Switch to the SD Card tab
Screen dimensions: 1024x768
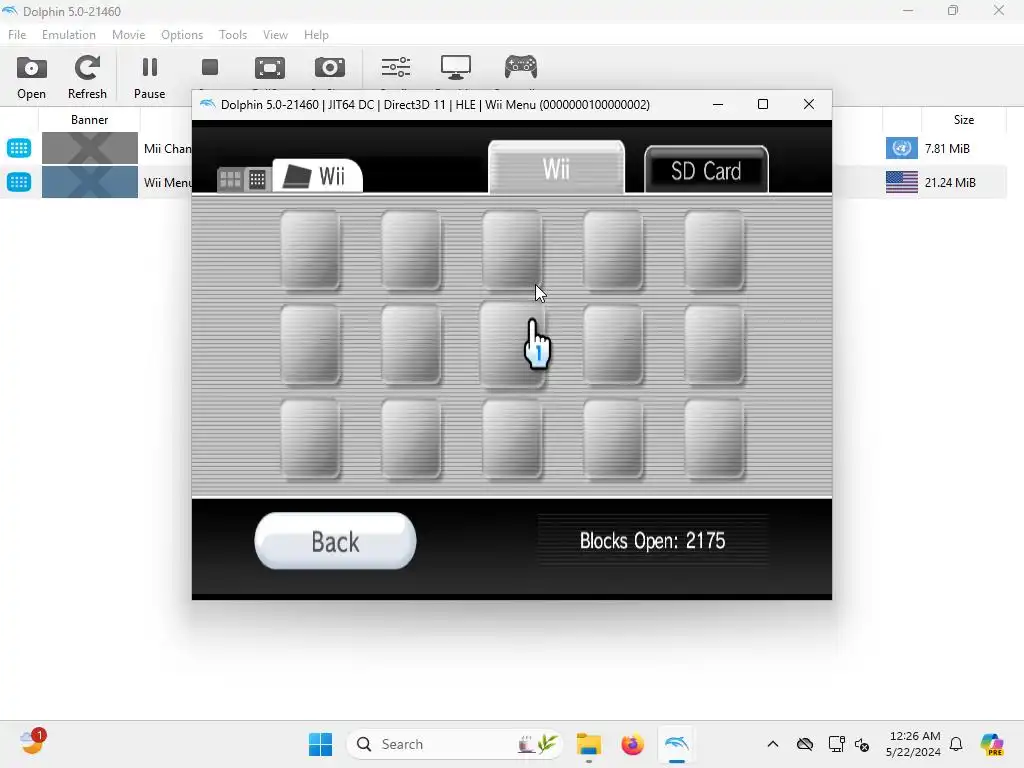click(x=706, y=170)
